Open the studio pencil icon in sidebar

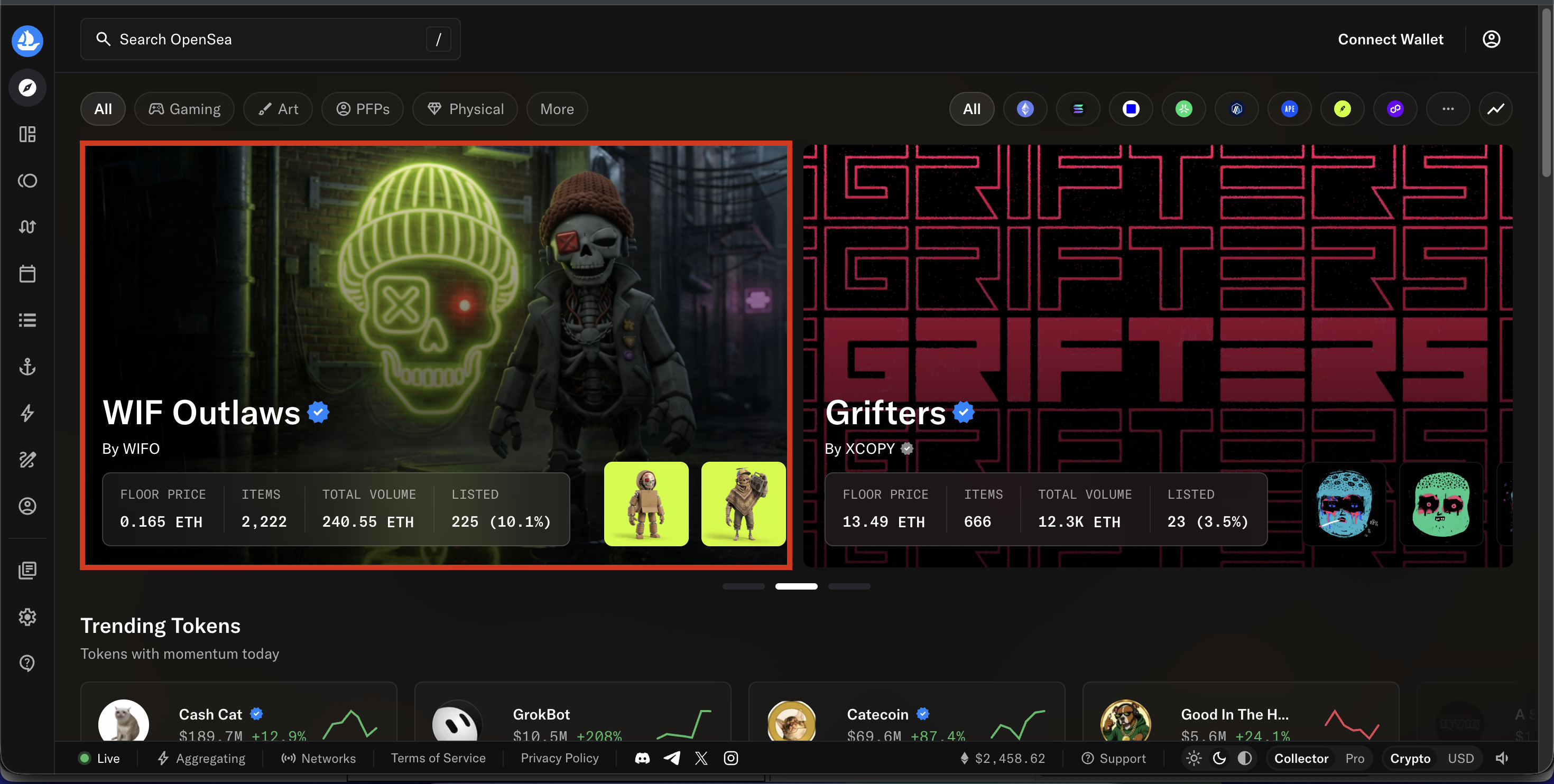(x=27, y=460)
